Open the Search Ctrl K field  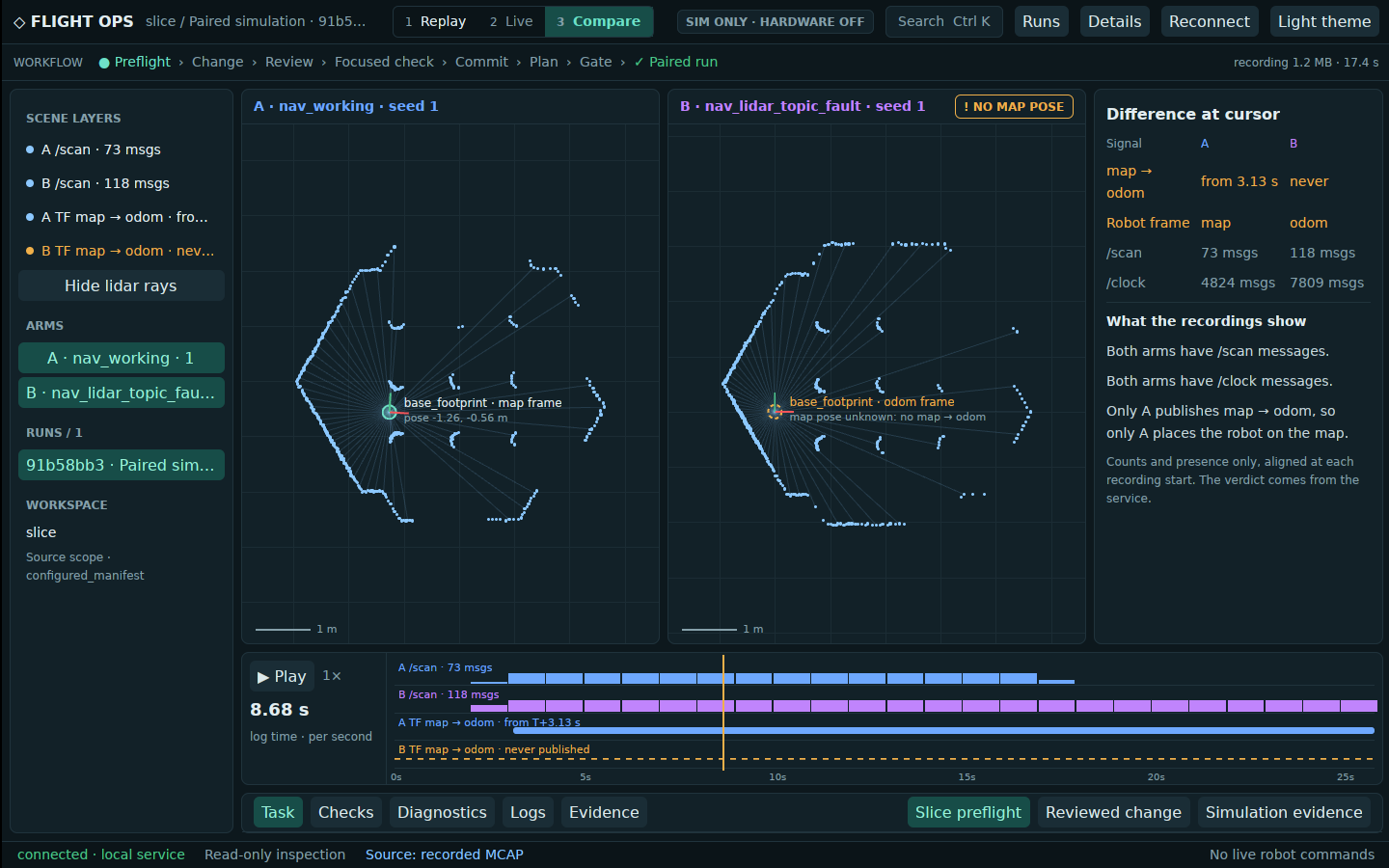pyautogui.click(x=944, y=21)
